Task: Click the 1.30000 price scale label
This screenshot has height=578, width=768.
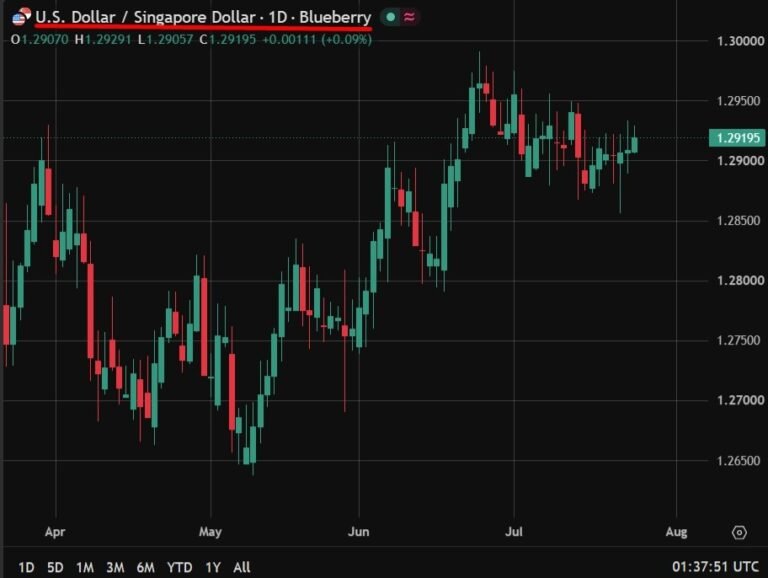Action: pos(740,41)
